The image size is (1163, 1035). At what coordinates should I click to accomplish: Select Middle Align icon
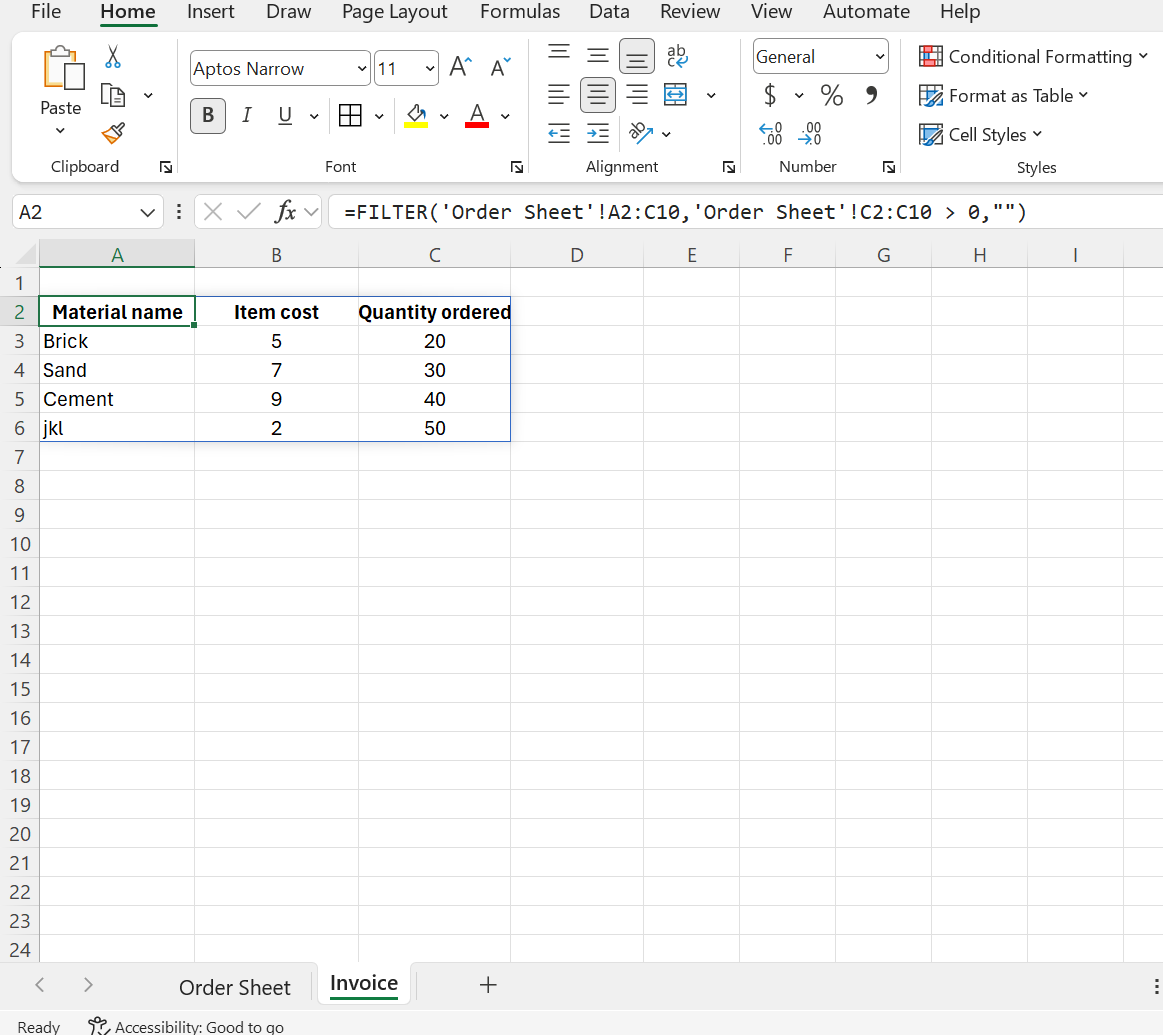click(x=598, y=55)
